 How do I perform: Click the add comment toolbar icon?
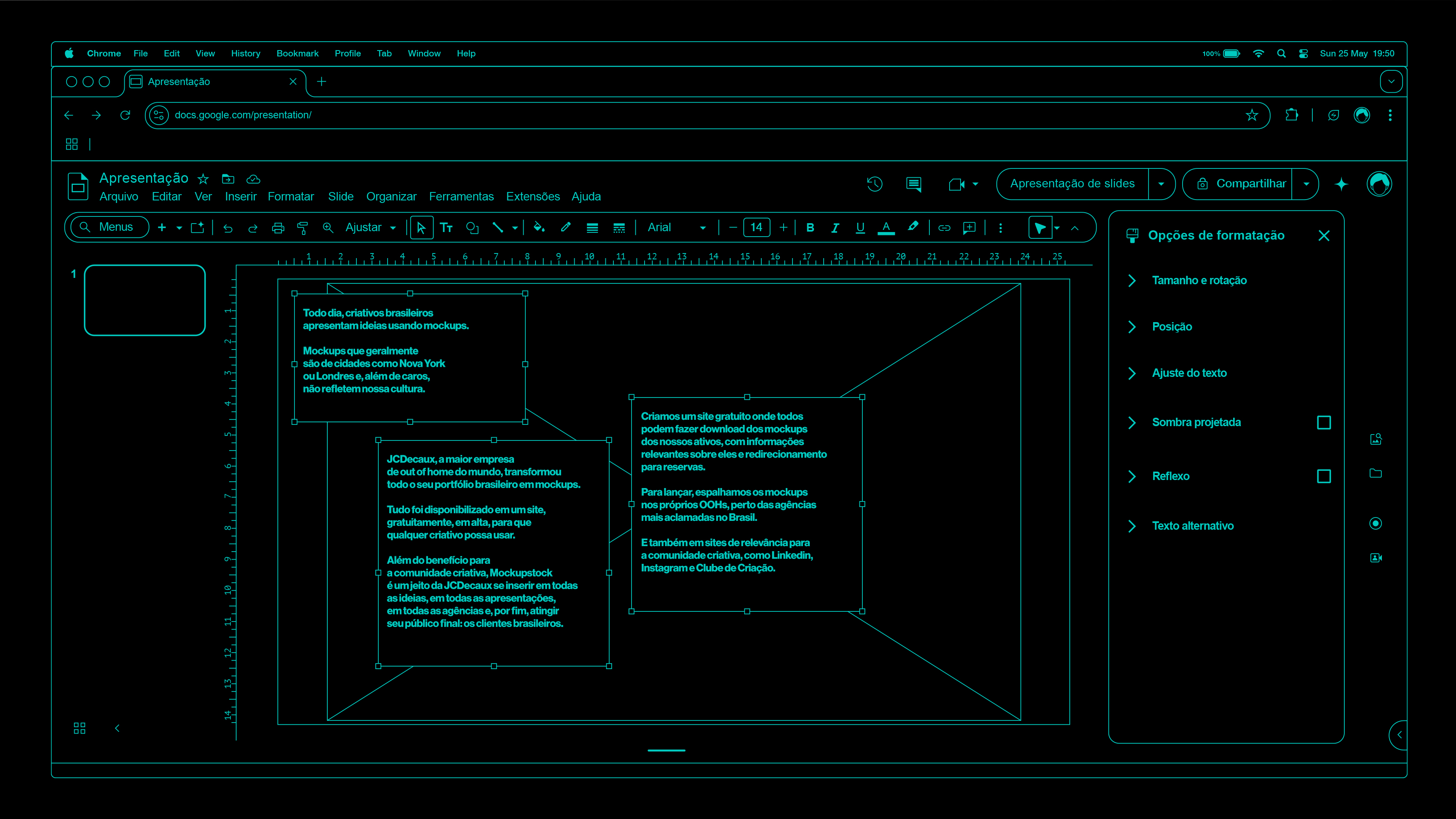pos(969,228)
